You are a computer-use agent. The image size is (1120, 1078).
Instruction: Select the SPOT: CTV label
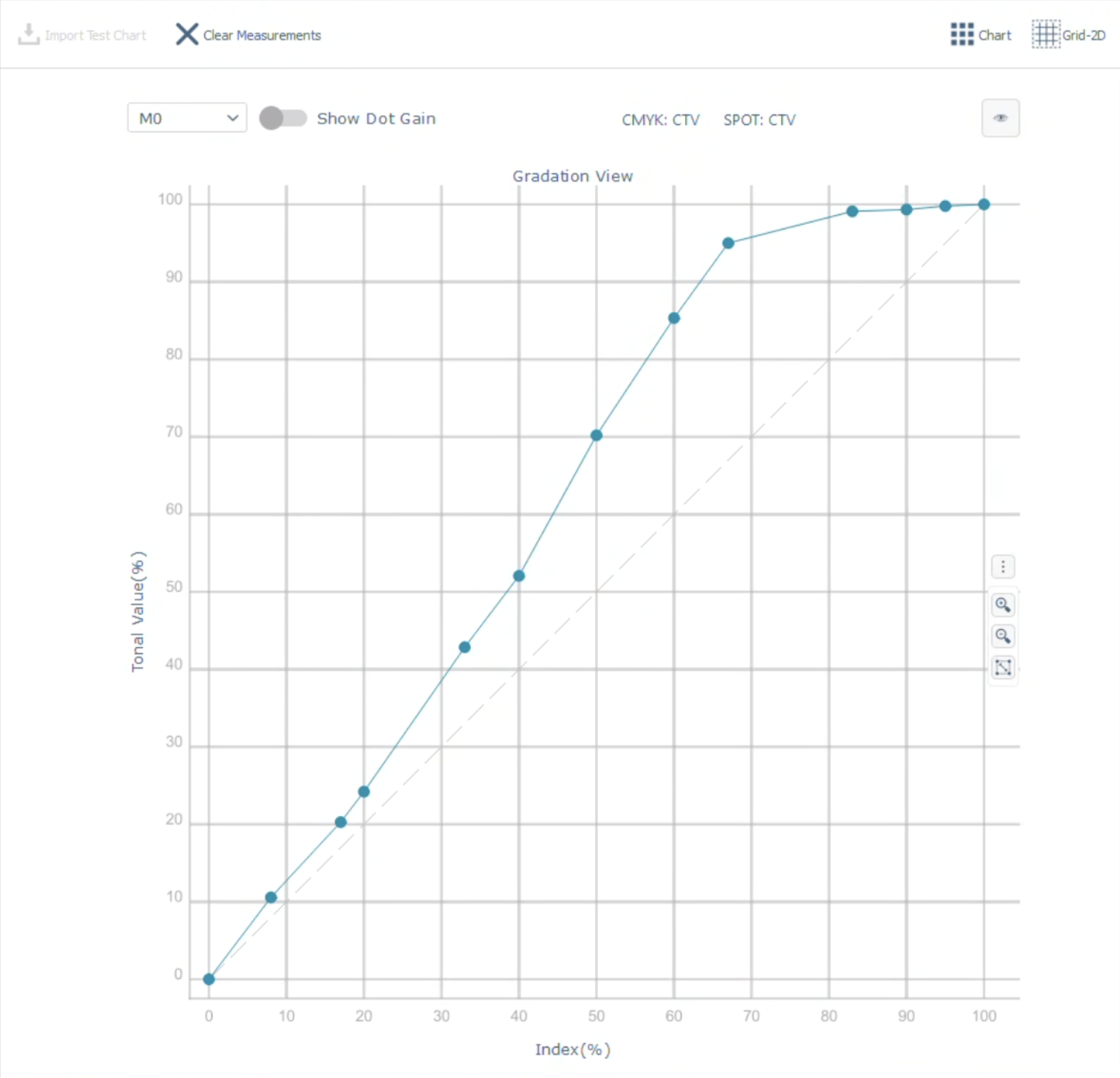[759, 120]
